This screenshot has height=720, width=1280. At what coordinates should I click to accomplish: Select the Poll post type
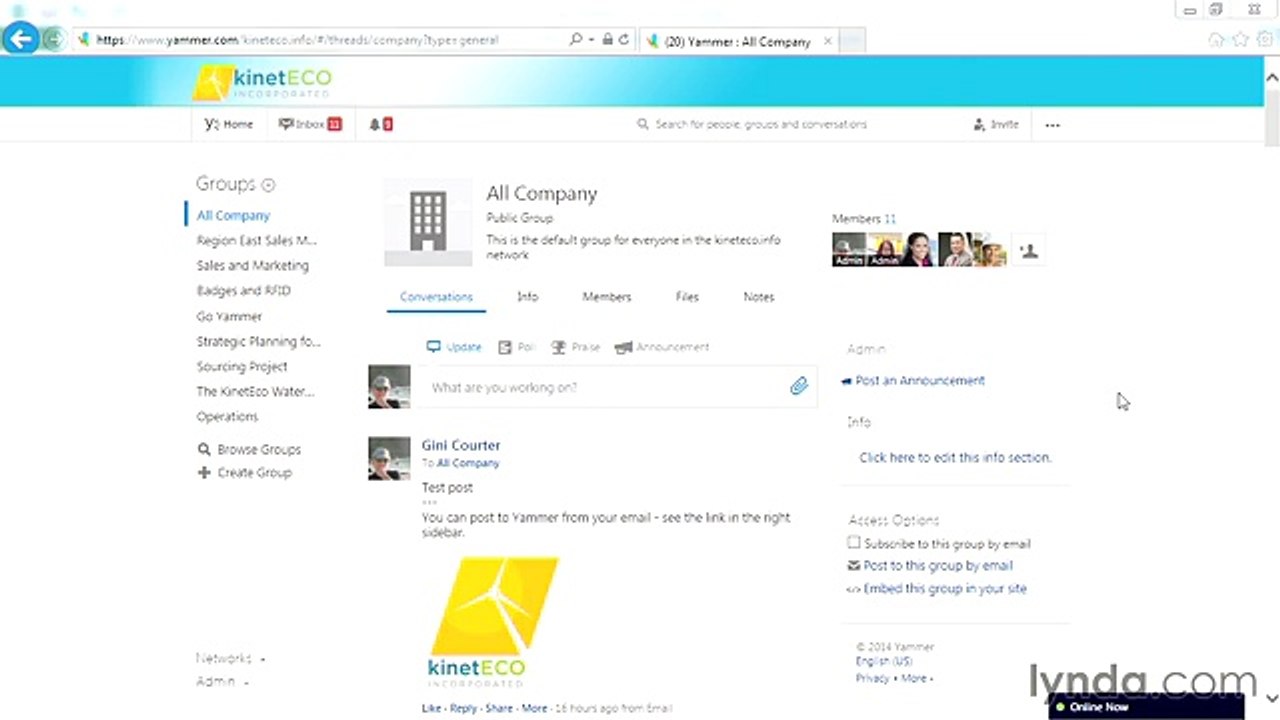(x=517, y=347)
